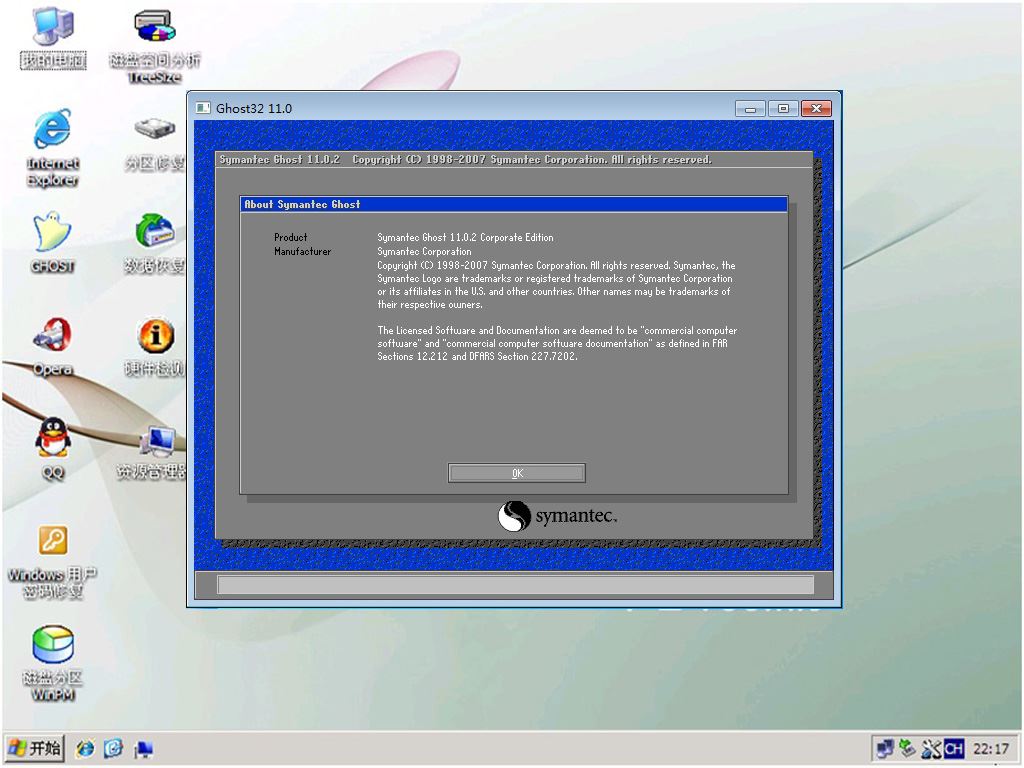Select the 磁盘分区 WinPM desktop icon
This screenshot has width=1024, height=768.
tap(53, 663)
